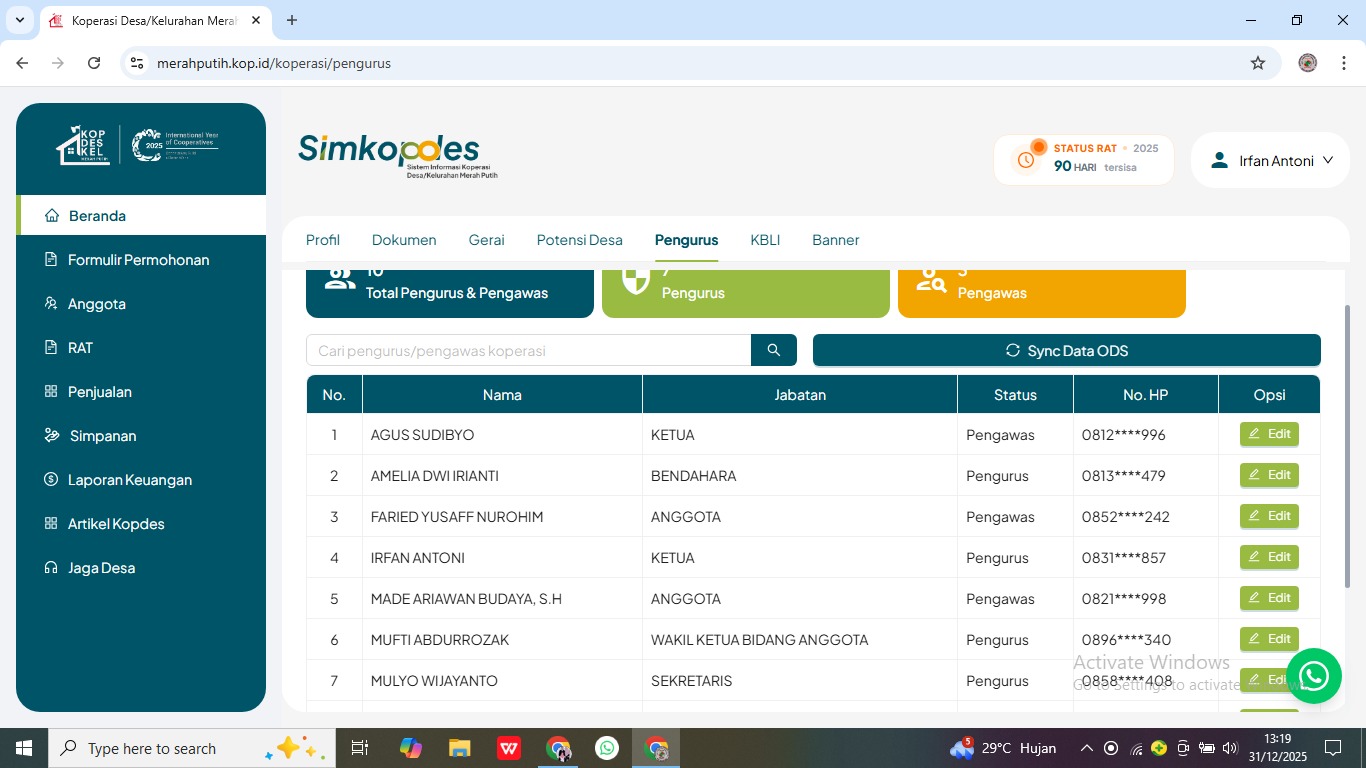
Task: Open the floating WhatsApp chat icon
Action: (1313, 676)
